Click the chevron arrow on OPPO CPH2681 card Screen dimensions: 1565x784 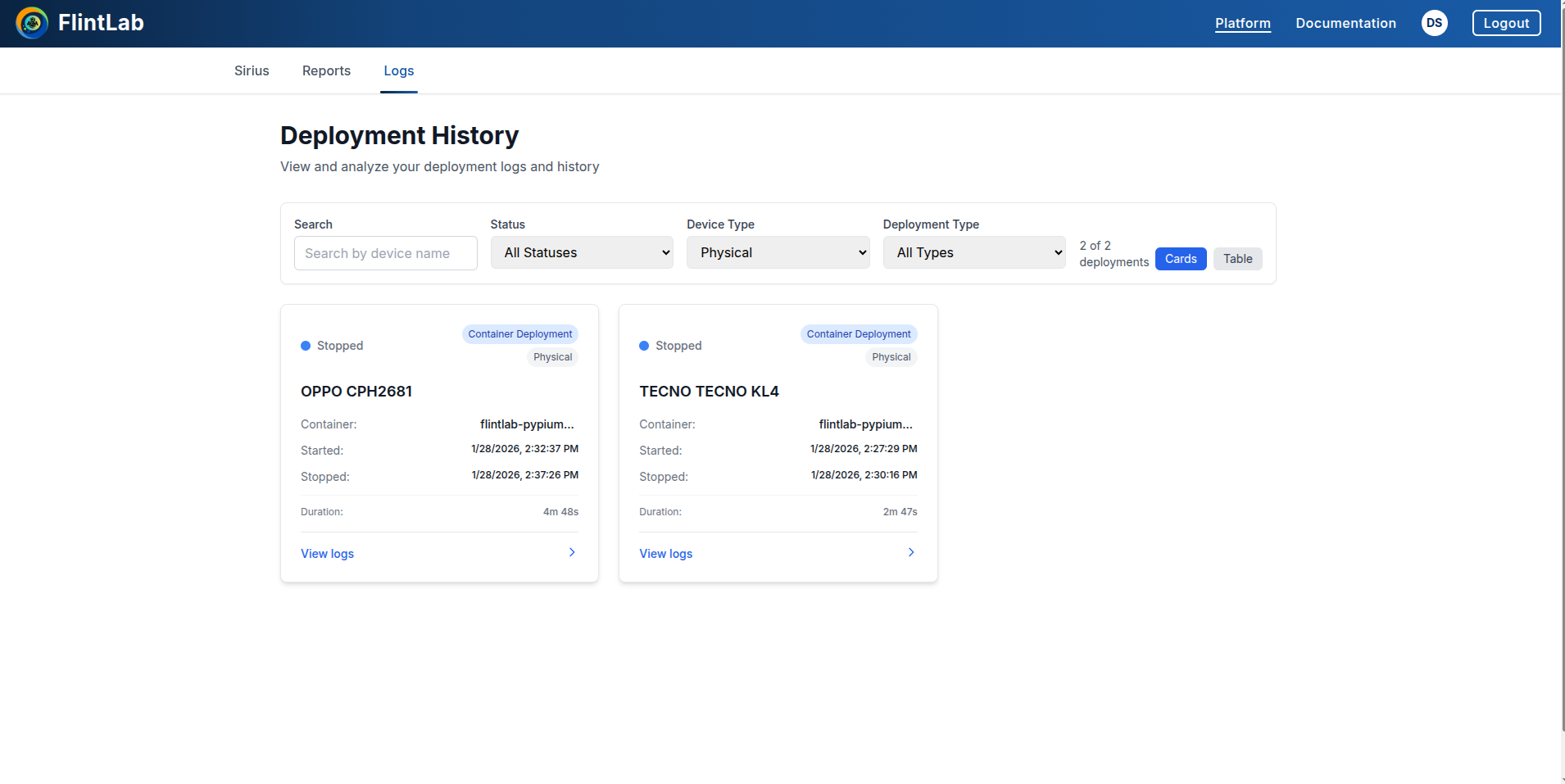pyautogui.click(x=572, y=552)
